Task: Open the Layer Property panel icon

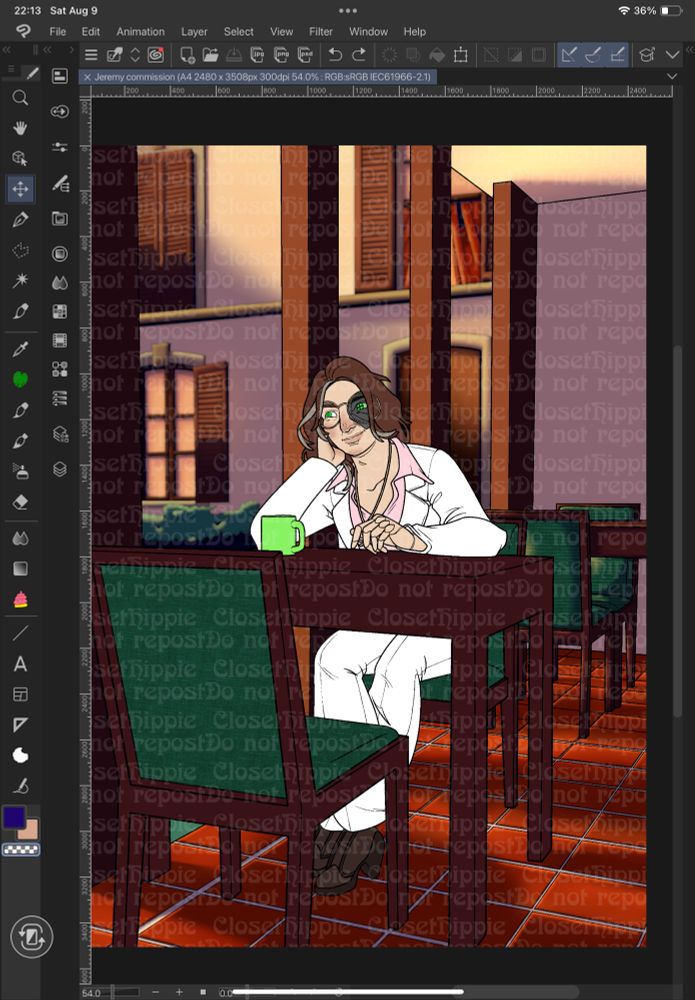Action: pos(60,434)
